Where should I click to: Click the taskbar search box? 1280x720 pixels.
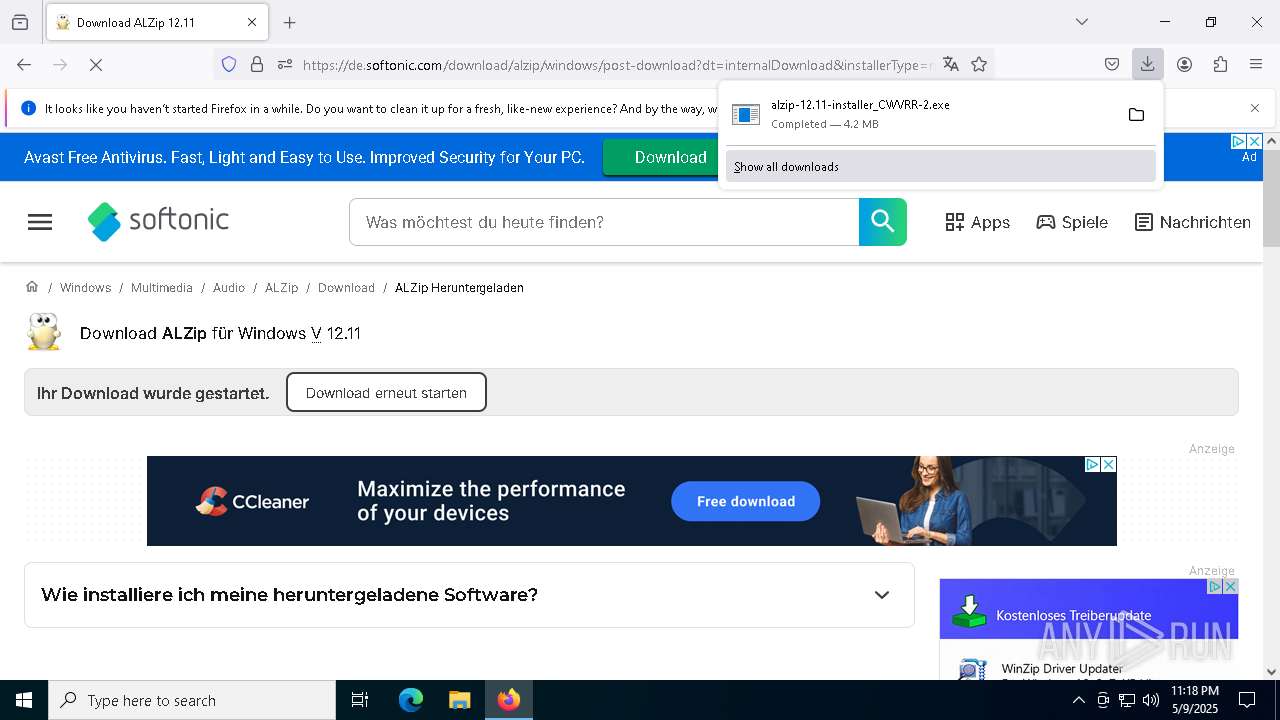coord(192,700)
